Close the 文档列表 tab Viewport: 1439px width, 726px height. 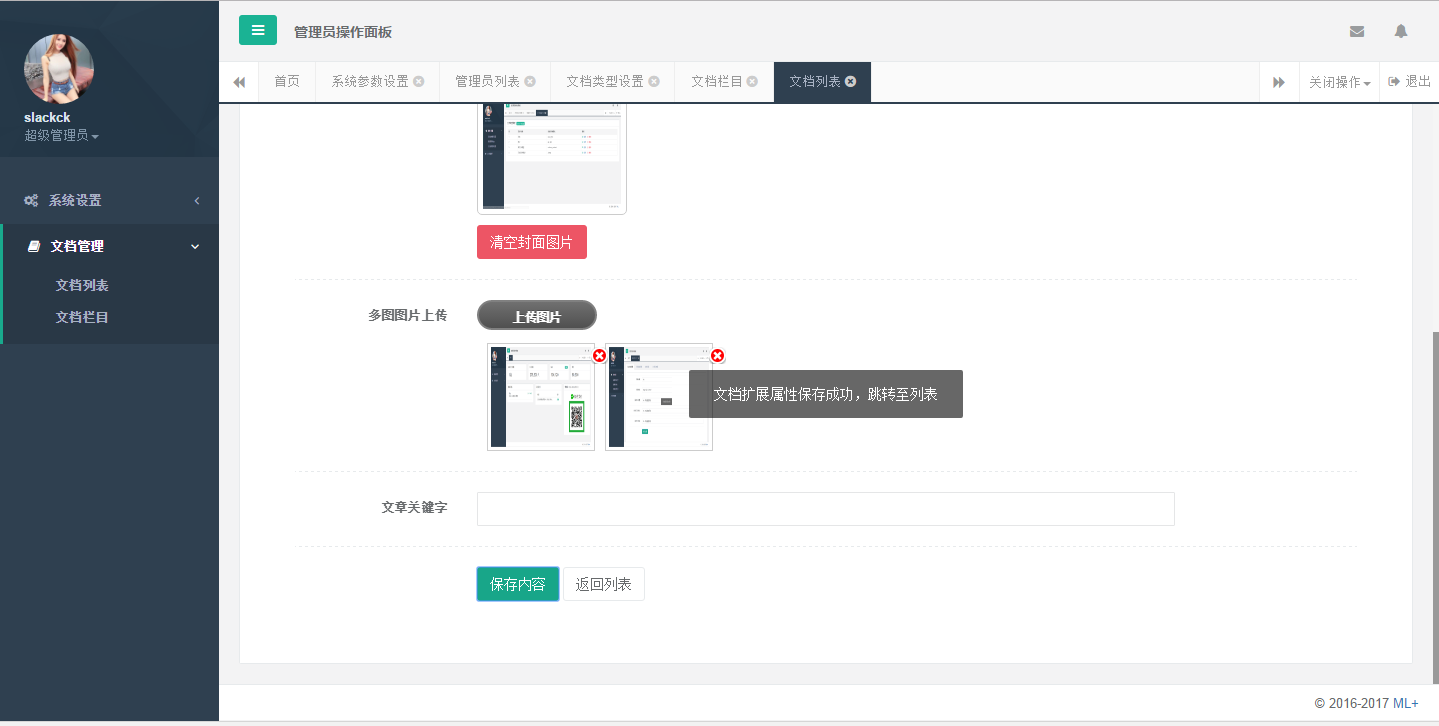coord(850,82)
